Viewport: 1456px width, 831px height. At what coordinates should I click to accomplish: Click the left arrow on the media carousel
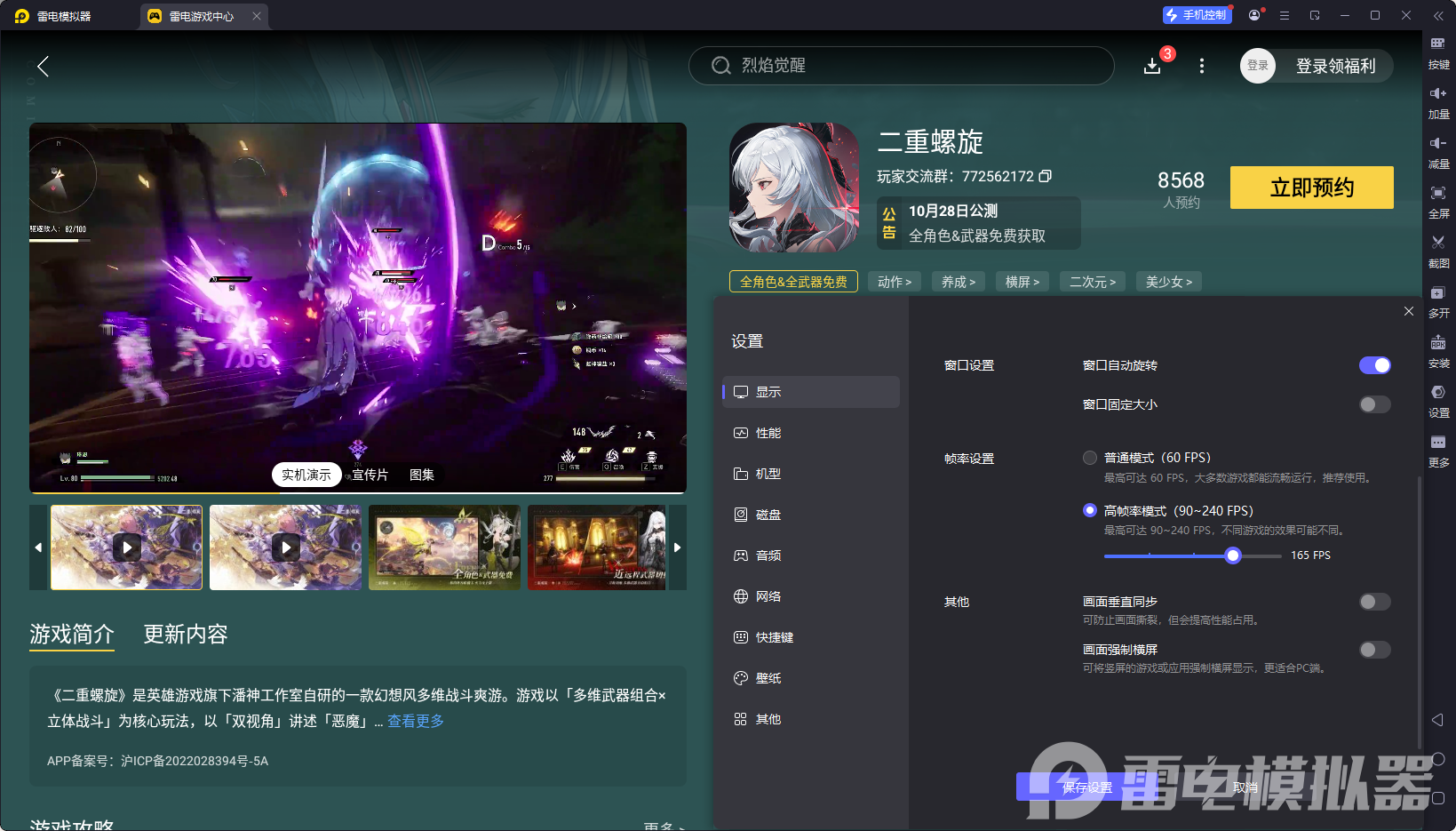pyautogui.click(x=37, y=547)
